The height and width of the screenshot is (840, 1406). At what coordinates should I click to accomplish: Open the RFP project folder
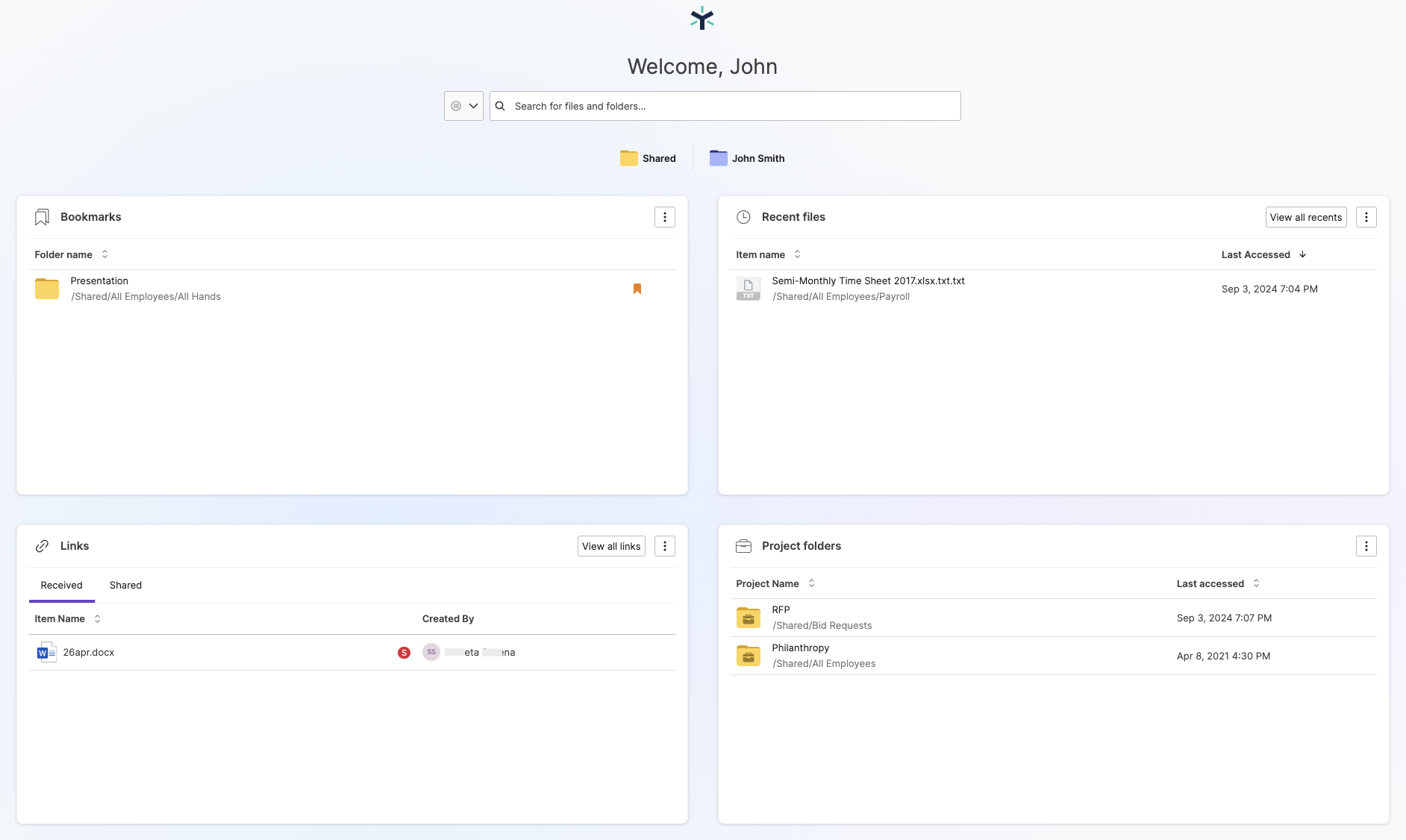(x=781, y=609)
